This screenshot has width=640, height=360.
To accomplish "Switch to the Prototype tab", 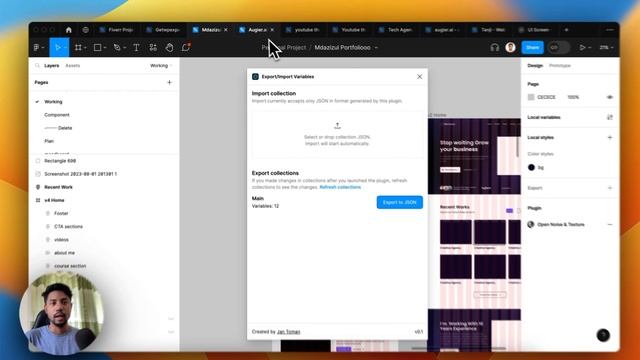I will [x=560, y=66].
